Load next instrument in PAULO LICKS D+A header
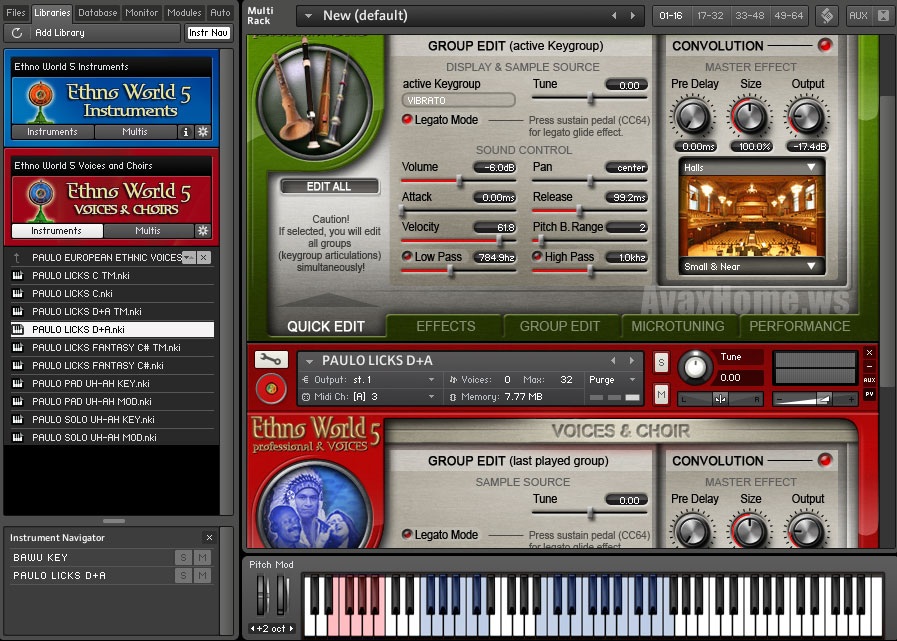 pyautogui.click(x=632, y=361)
